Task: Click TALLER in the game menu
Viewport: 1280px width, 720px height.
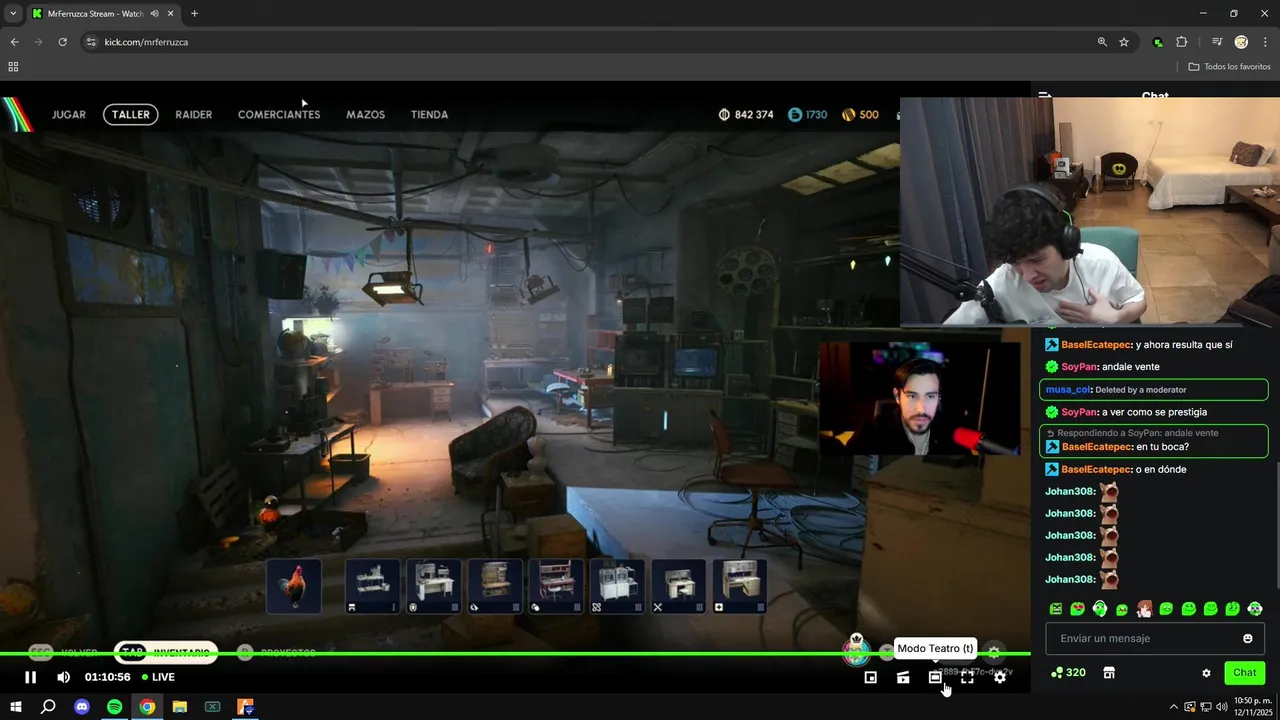Action: click(x=131, y=115)
